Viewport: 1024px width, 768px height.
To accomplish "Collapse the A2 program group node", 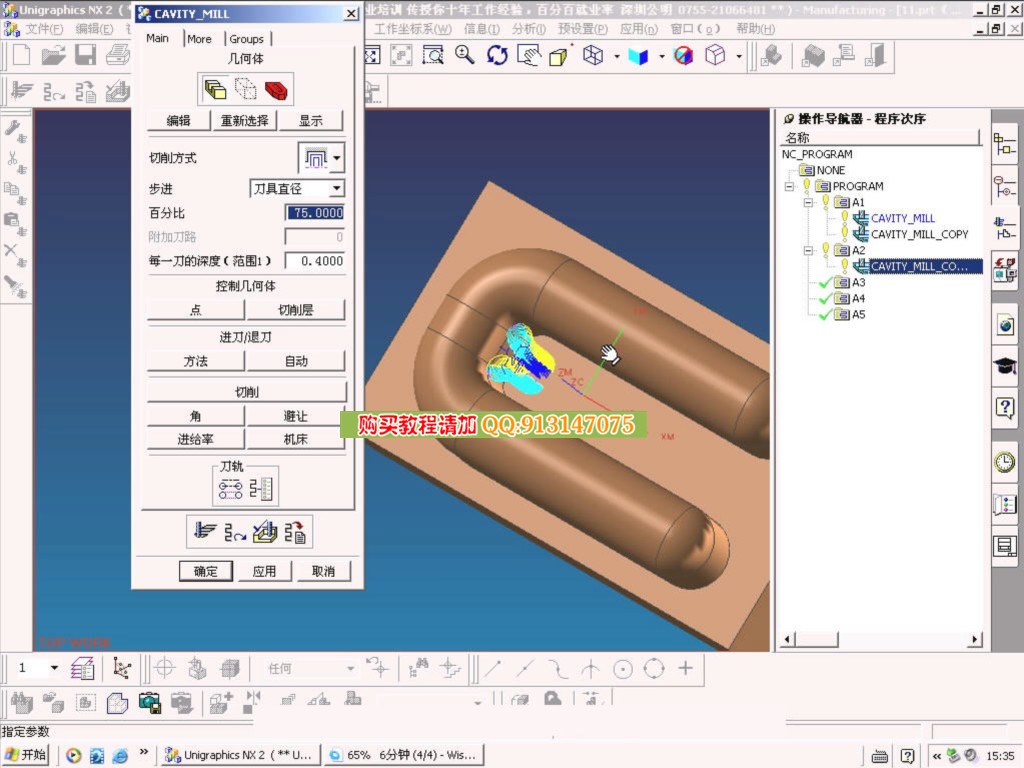I will click(808, 250).
